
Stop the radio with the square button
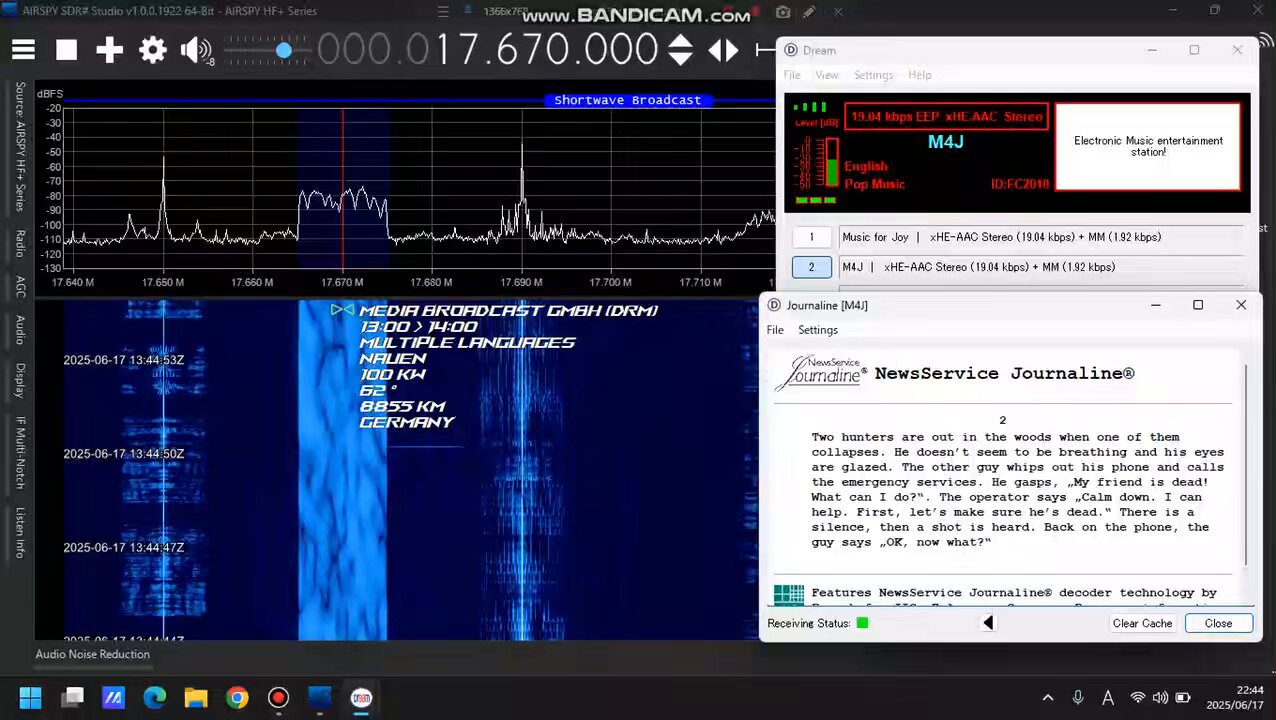click(66, 50)
